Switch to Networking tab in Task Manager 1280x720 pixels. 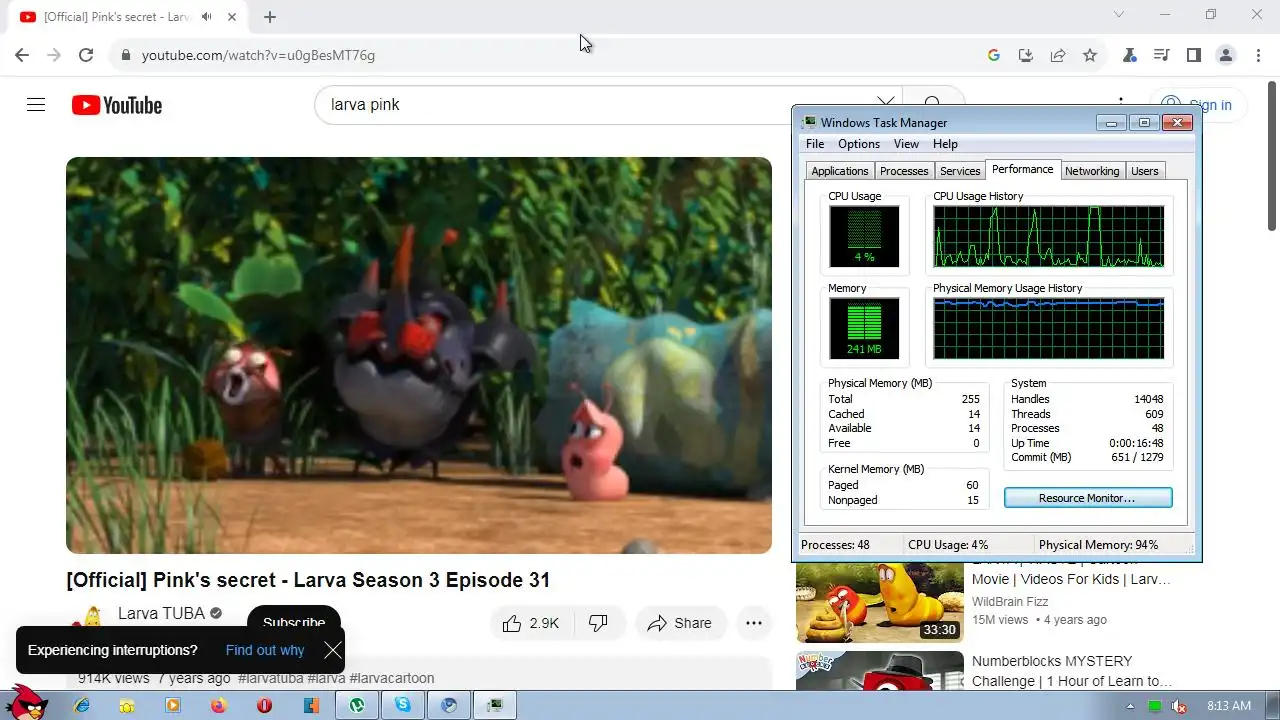tap(1092, 171)
